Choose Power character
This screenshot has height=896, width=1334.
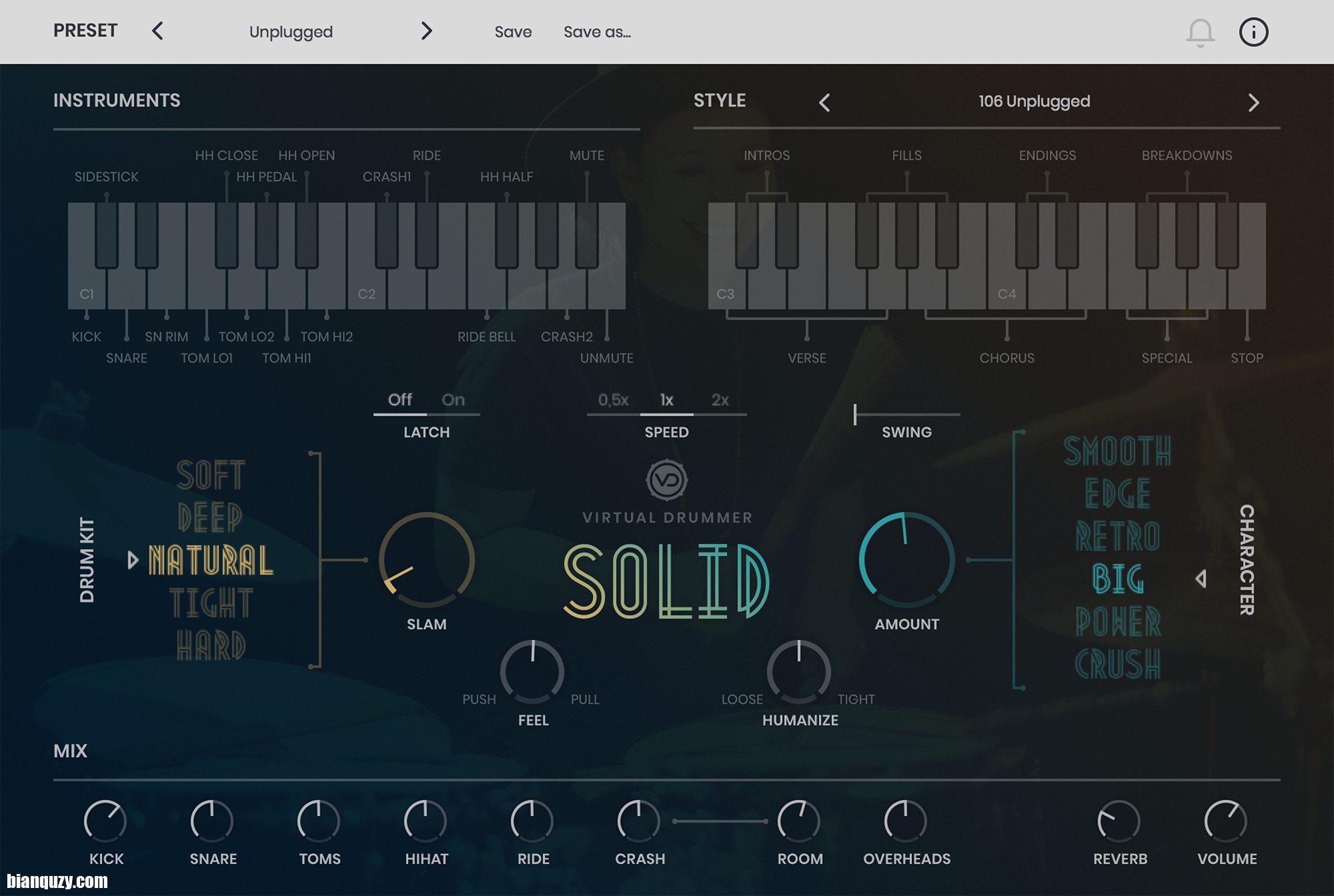(x=1118, y=621)
